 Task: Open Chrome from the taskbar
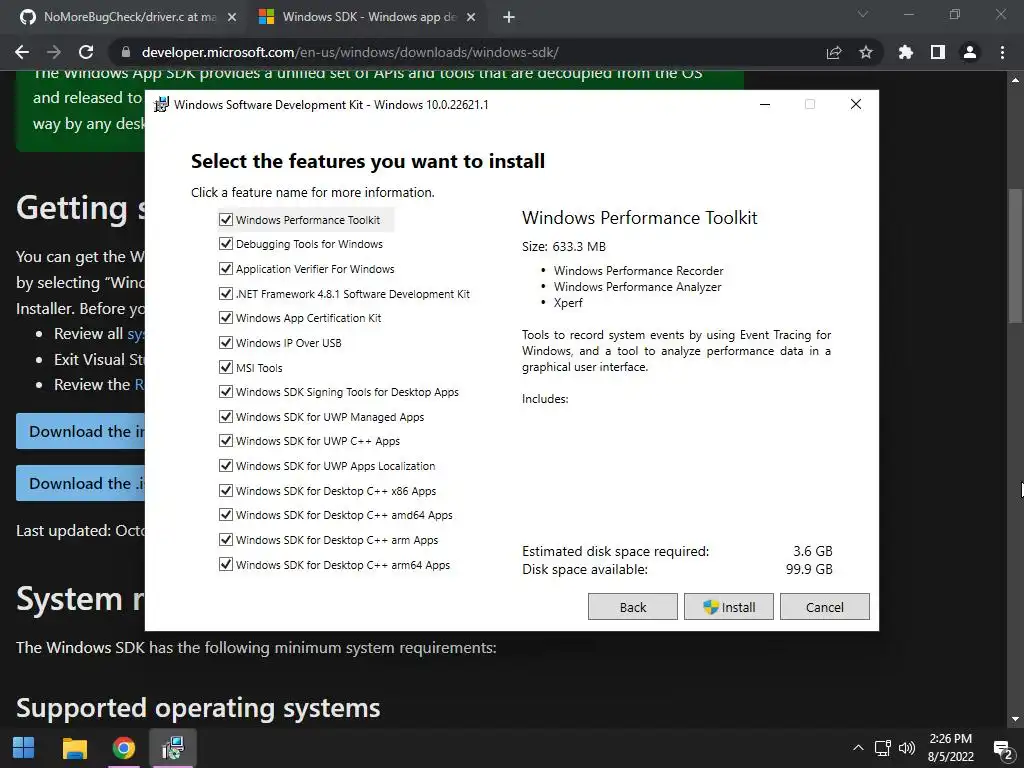[123, 748]
